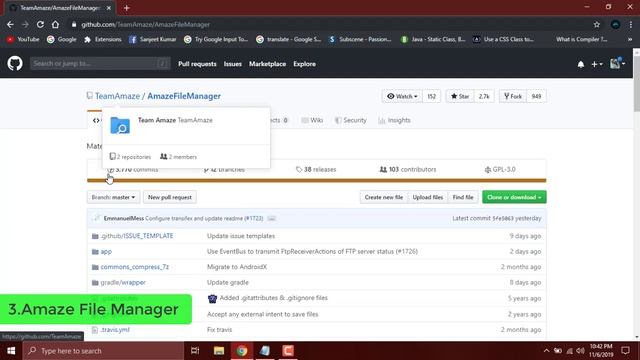Image resolution: width=640 pixels, height=360 pixels.
Task: Click the browser address bar
Action: click(x=332, y=24)
